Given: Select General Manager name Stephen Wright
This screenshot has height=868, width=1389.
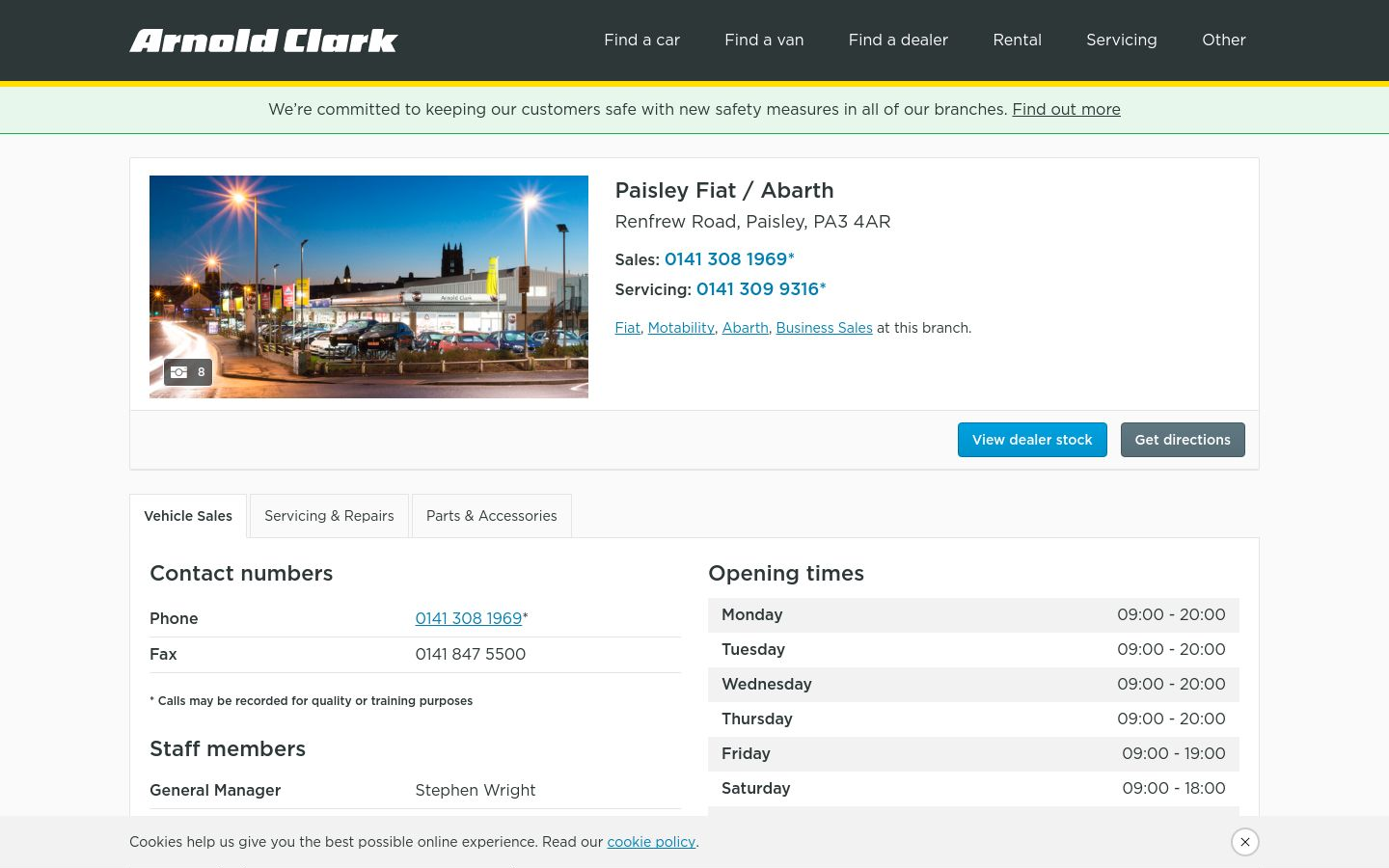Looking at the screenshot, I should click(x=476, y=790).
